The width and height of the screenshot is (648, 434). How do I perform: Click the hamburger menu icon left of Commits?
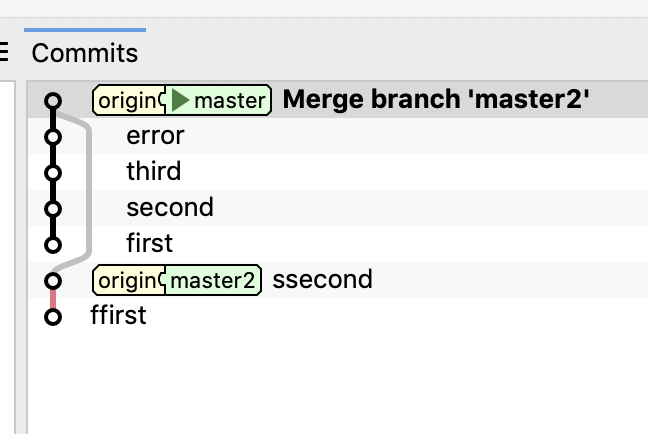4,52
